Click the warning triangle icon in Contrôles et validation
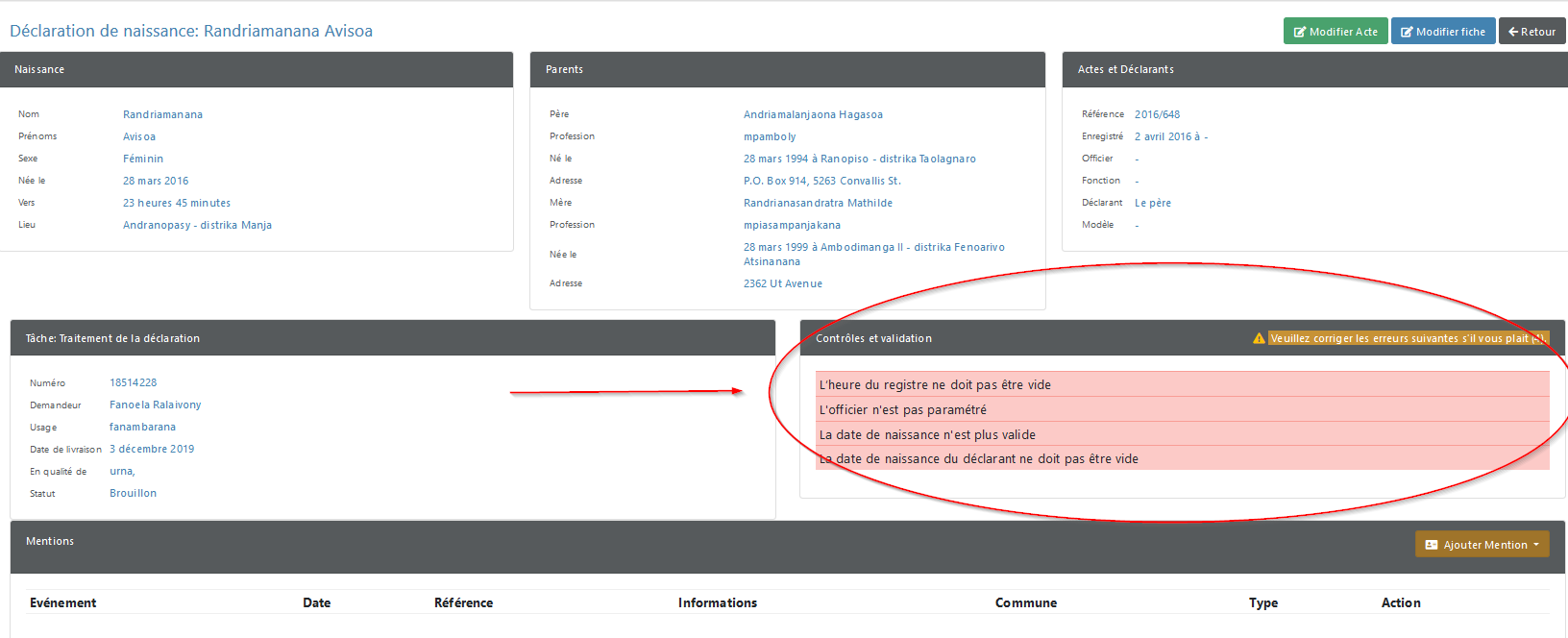Screen dimensions: 1568x638 [1259, 338]
